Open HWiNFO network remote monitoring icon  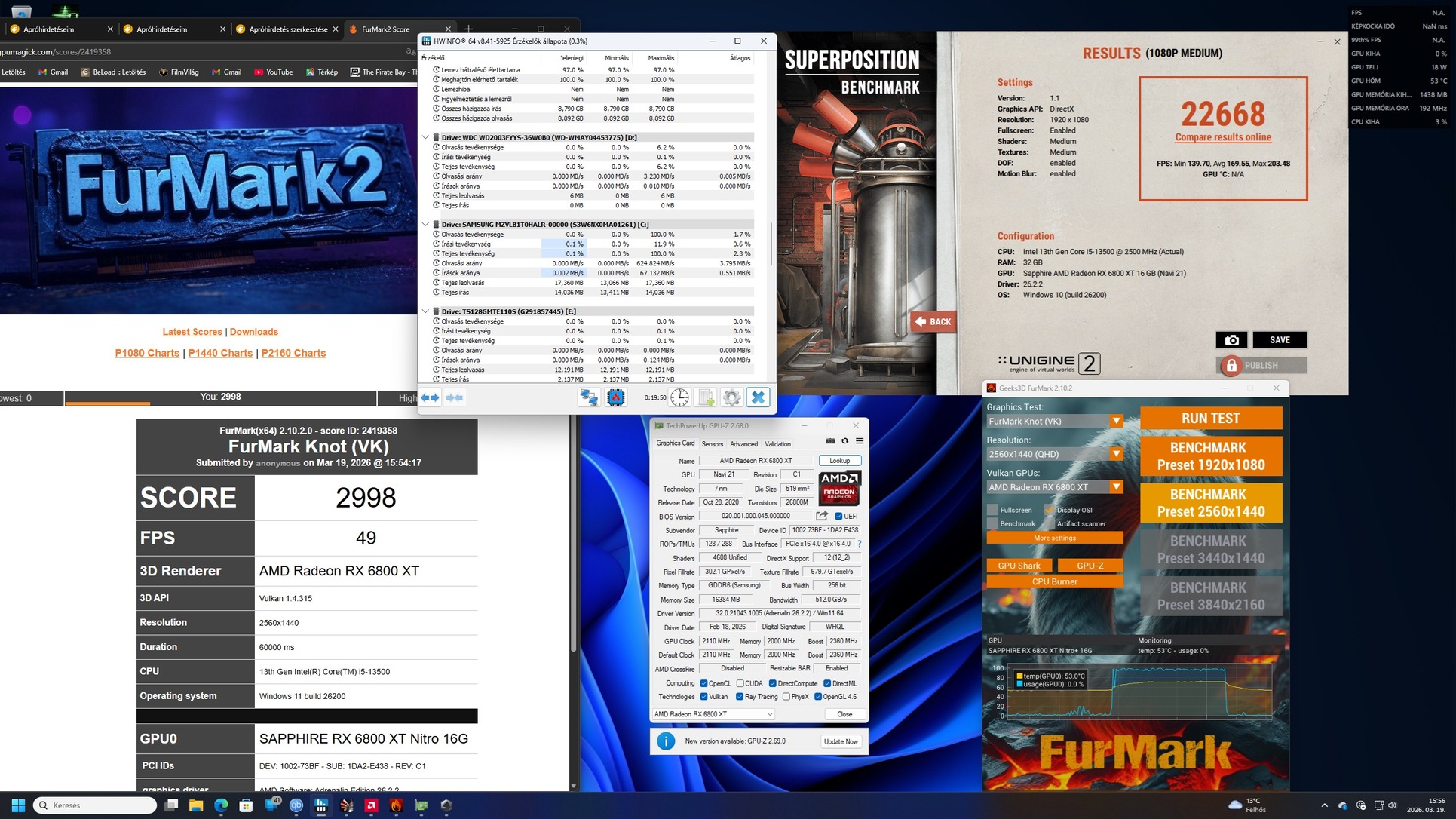click(x=588, y=397)
